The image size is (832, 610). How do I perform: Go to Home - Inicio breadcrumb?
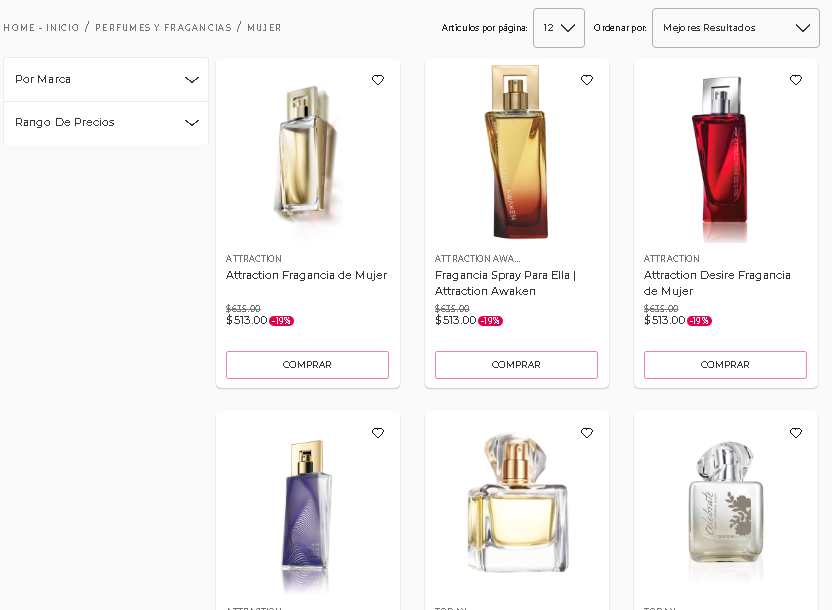click(x=41, y=28)
